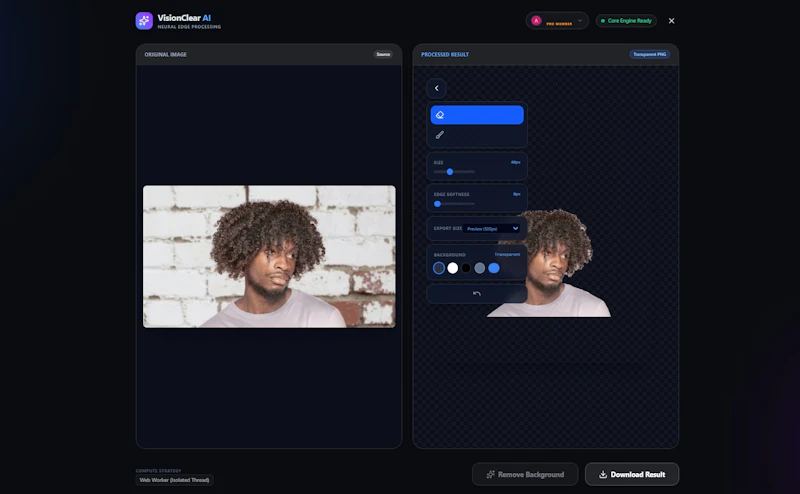Click the account avatar letter A
The width and height of the screenshot is (800, 494).
(x=536, y=20)
